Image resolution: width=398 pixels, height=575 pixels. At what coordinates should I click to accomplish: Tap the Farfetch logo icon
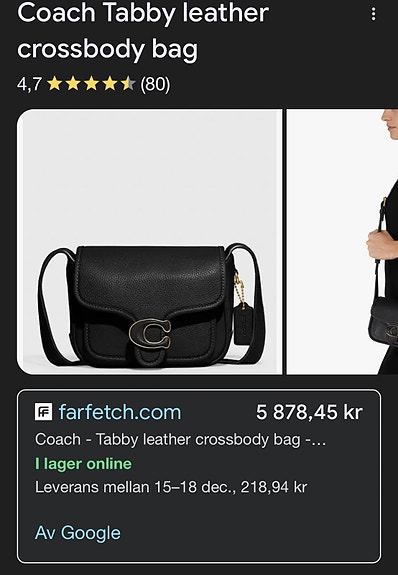[x=43, y=411]
